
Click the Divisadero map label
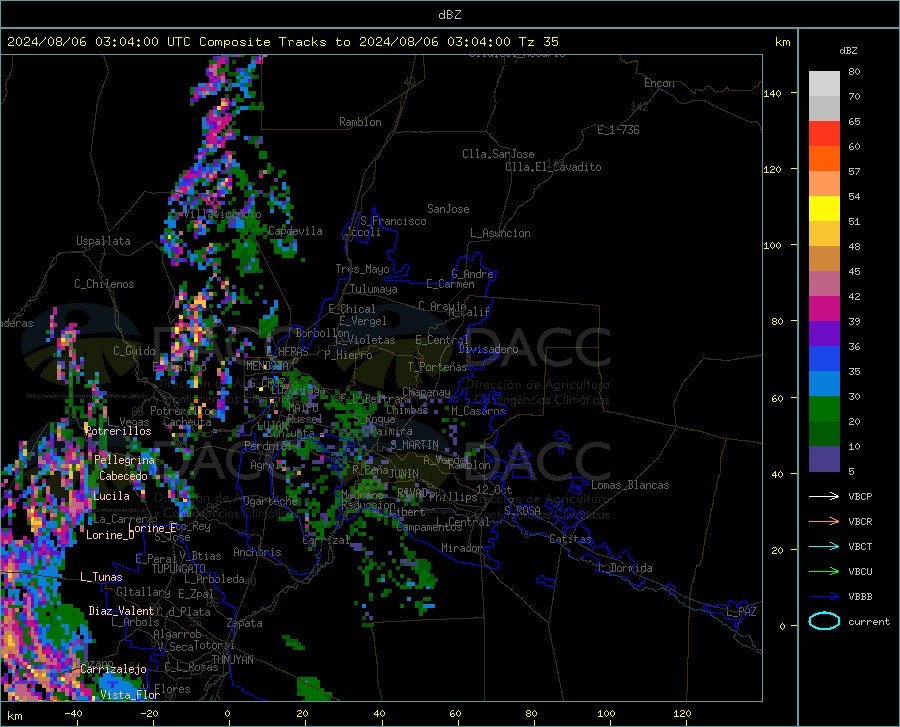coord(488,349)
